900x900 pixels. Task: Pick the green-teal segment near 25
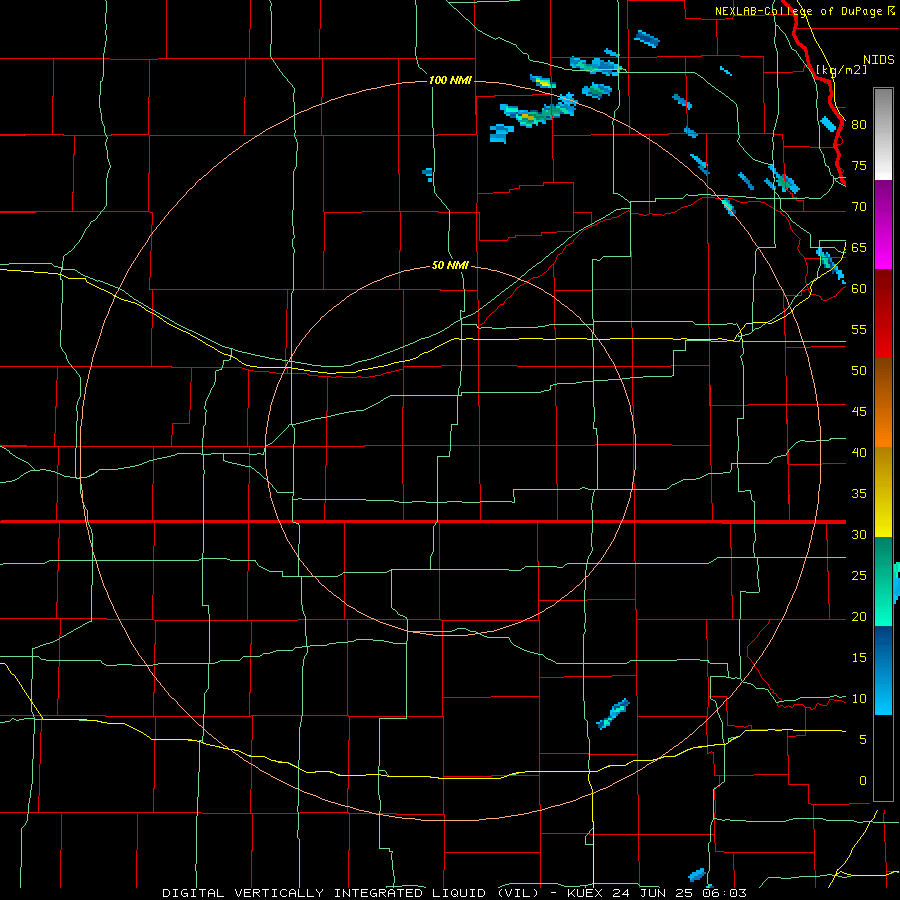(883, 581)
